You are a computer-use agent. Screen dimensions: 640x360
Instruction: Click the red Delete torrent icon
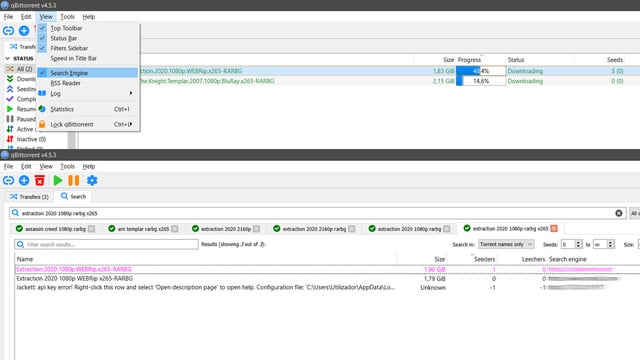point(40,180)
